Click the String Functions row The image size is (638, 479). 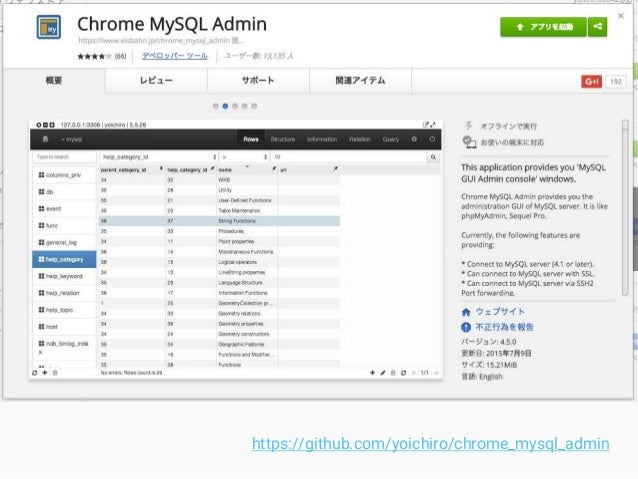tap(219, 221)
